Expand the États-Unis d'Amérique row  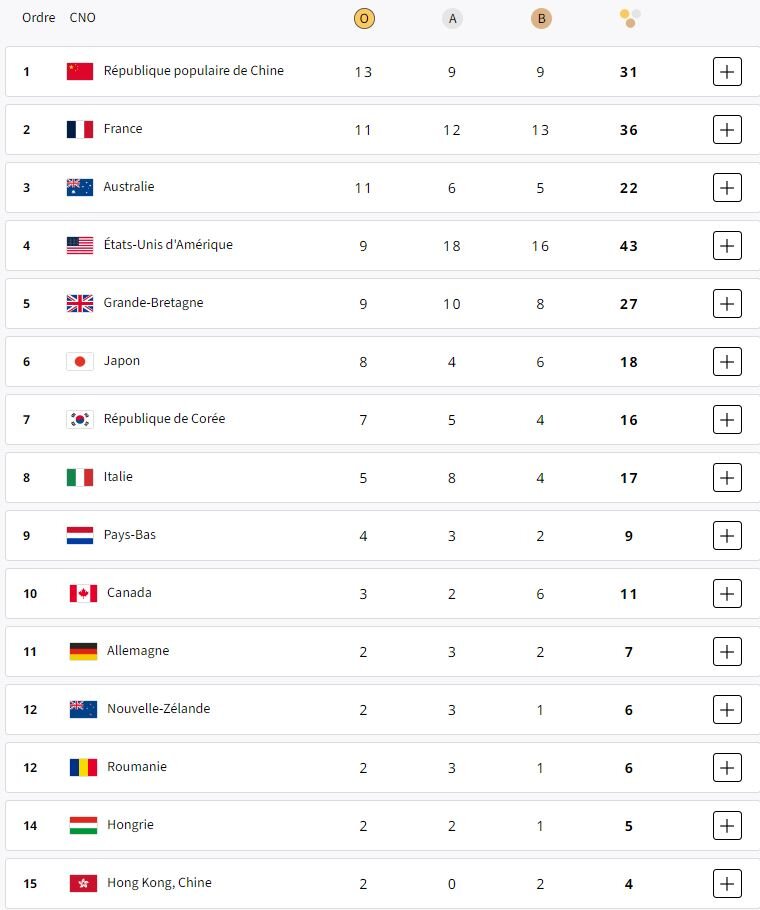click(727, 246)
